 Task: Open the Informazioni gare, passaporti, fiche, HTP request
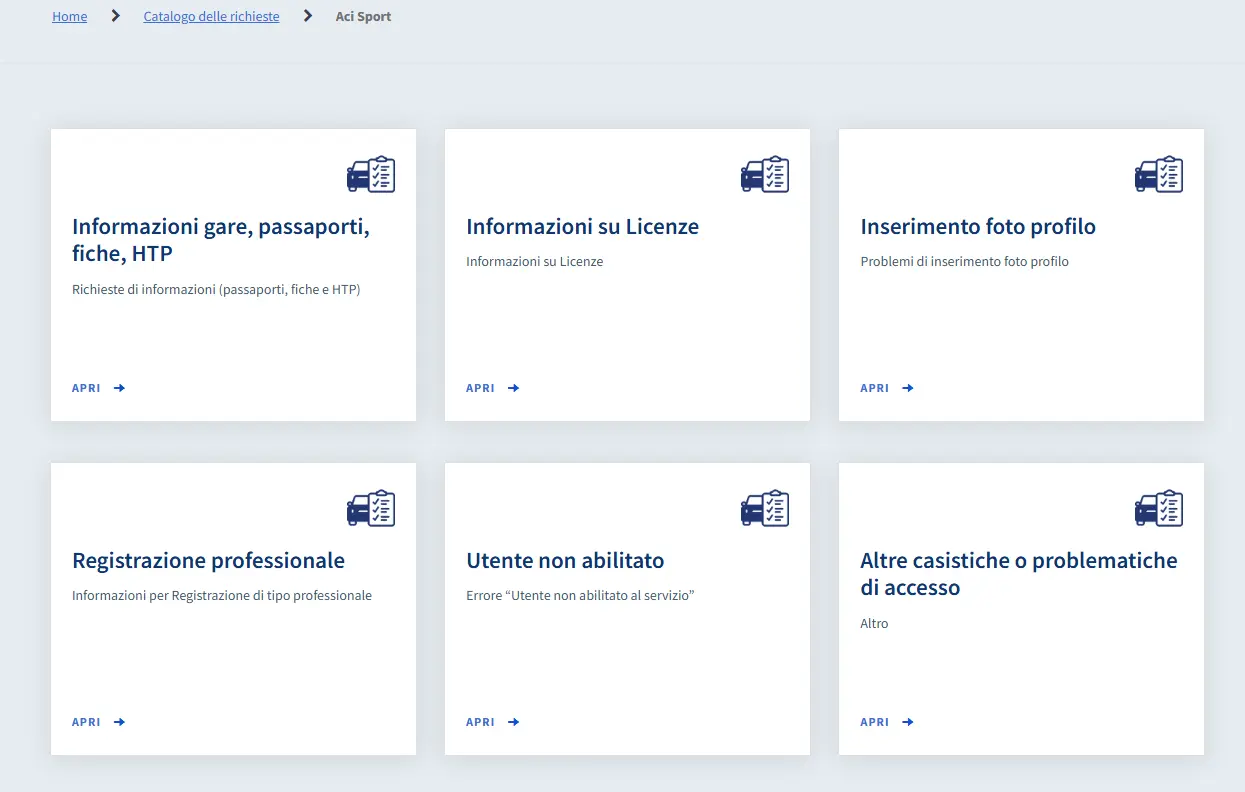coord(98,388)
